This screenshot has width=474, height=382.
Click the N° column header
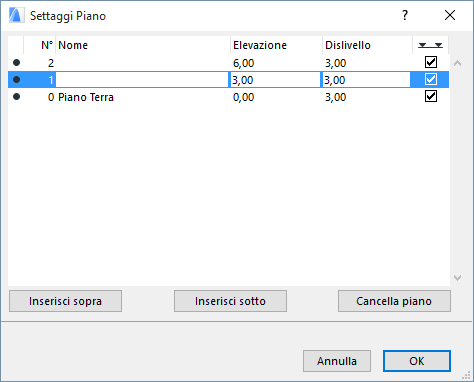(x=40, y=45)
